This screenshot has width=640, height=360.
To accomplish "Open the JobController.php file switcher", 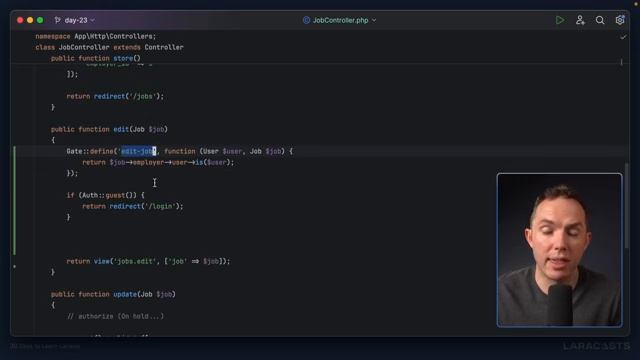I will (340, 20).
